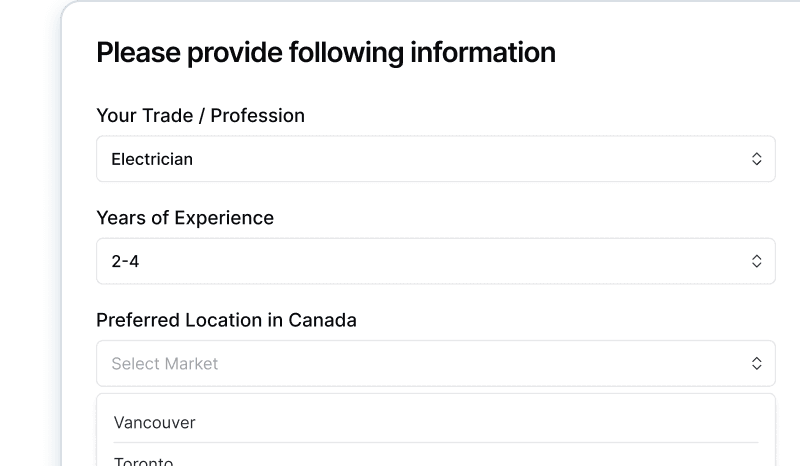Choose Toronto in the market list

click(144, 461)
